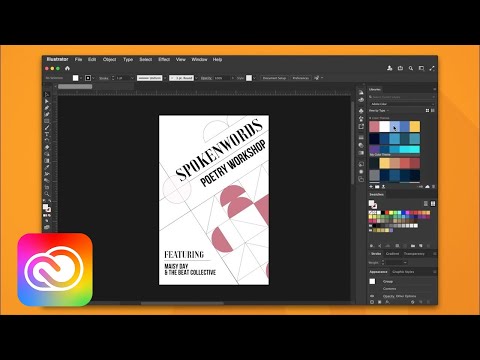Switch to the Transparency tab
Screen dimensions: 480x360
pos(414,254)
